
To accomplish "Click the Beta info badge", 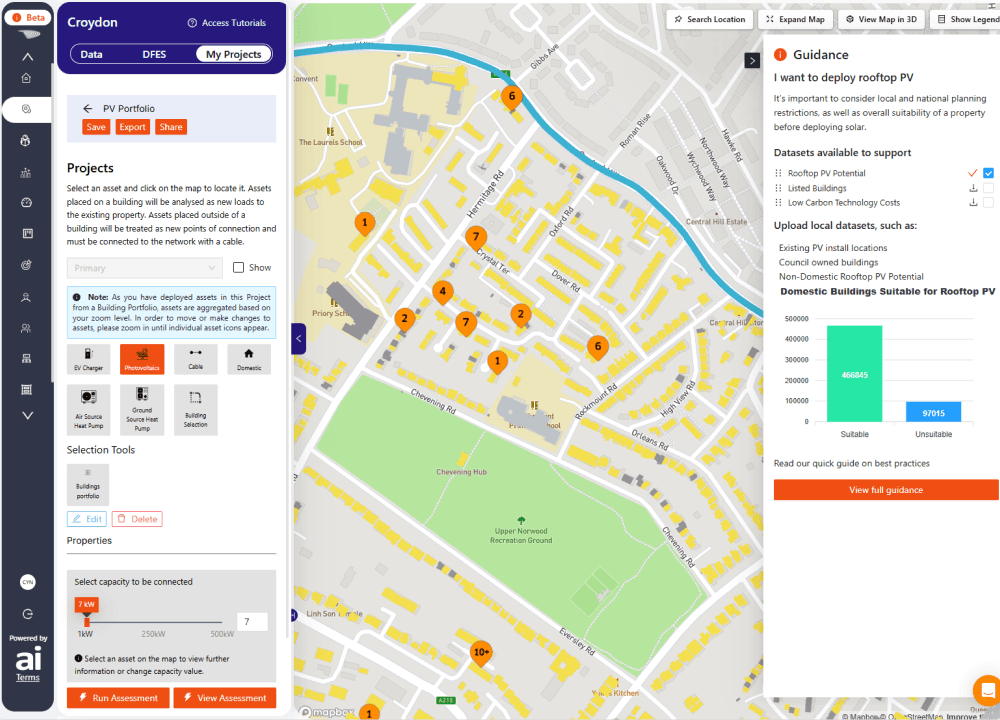I will click(28, 17).
